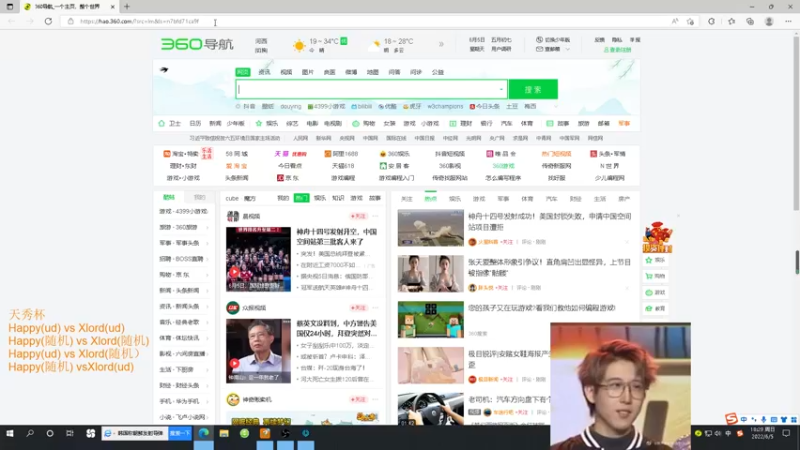Open the 4399小游戏 quick link
This screenshot has height=450, width=800.
(327, 107)
